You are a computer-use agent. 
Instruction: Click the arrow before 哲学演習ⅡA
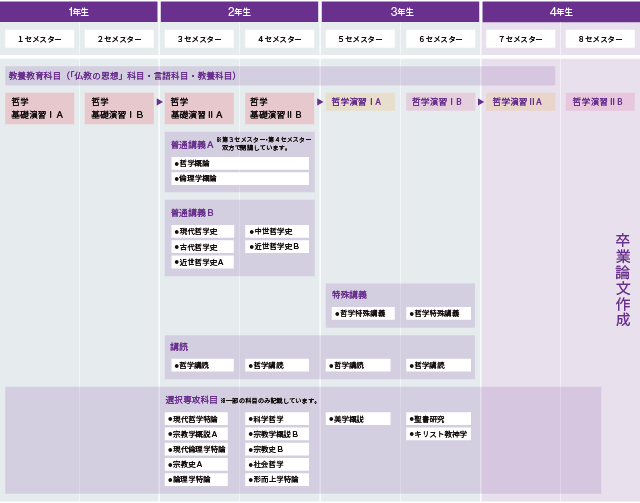coord(481,102)
